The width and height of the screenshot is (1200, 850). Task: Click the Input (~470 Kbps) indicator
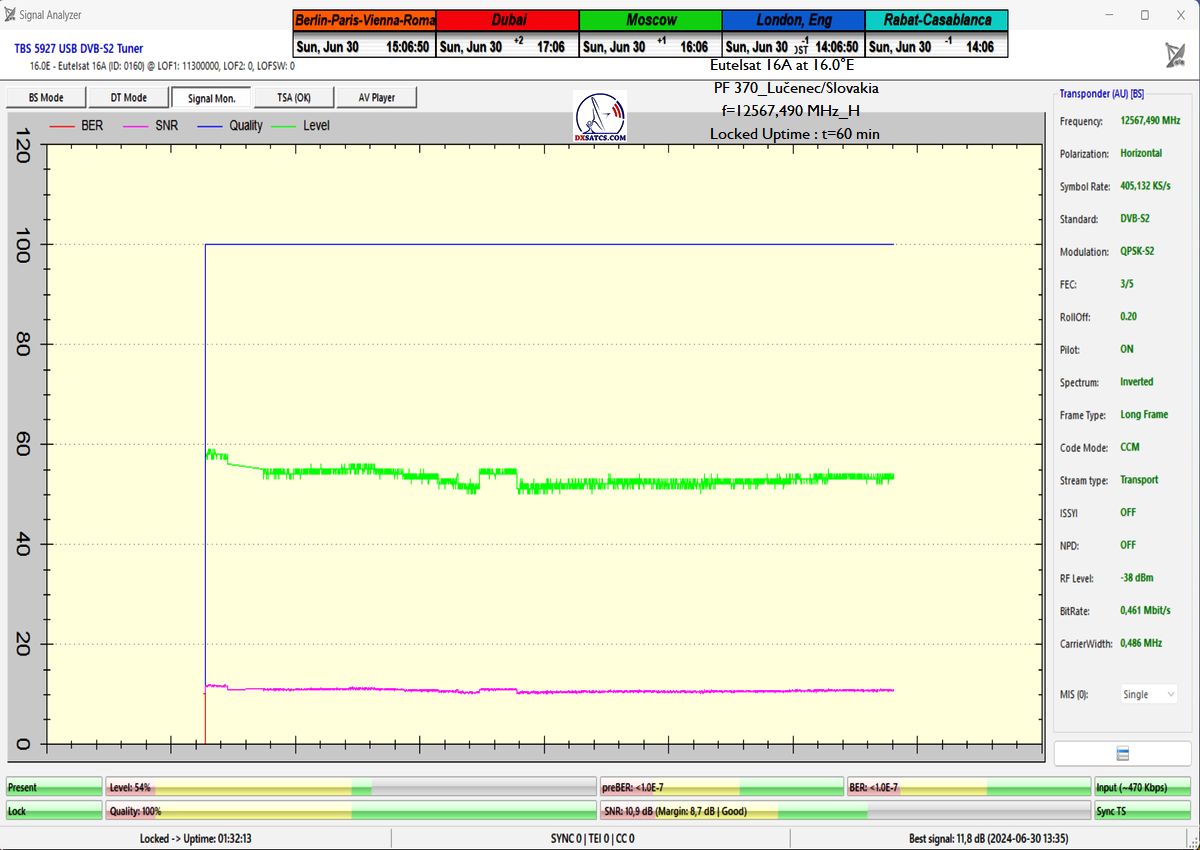tap(1142, 788)
